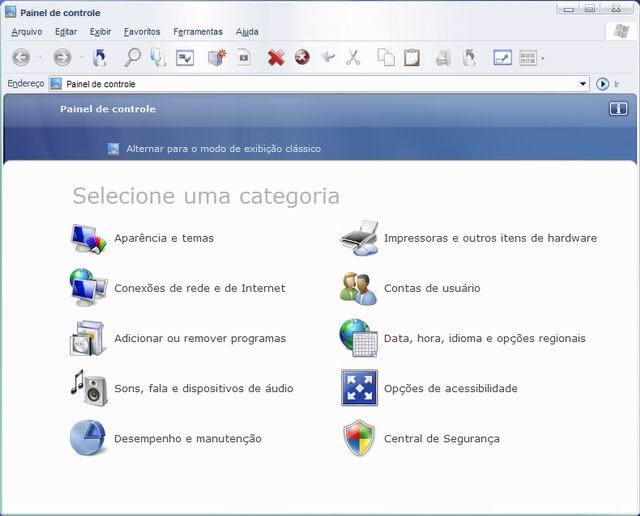The width and height of the screenshot is (640, 516).
Task: Open the Arquivo menu
Action: [x=27, y=32]
